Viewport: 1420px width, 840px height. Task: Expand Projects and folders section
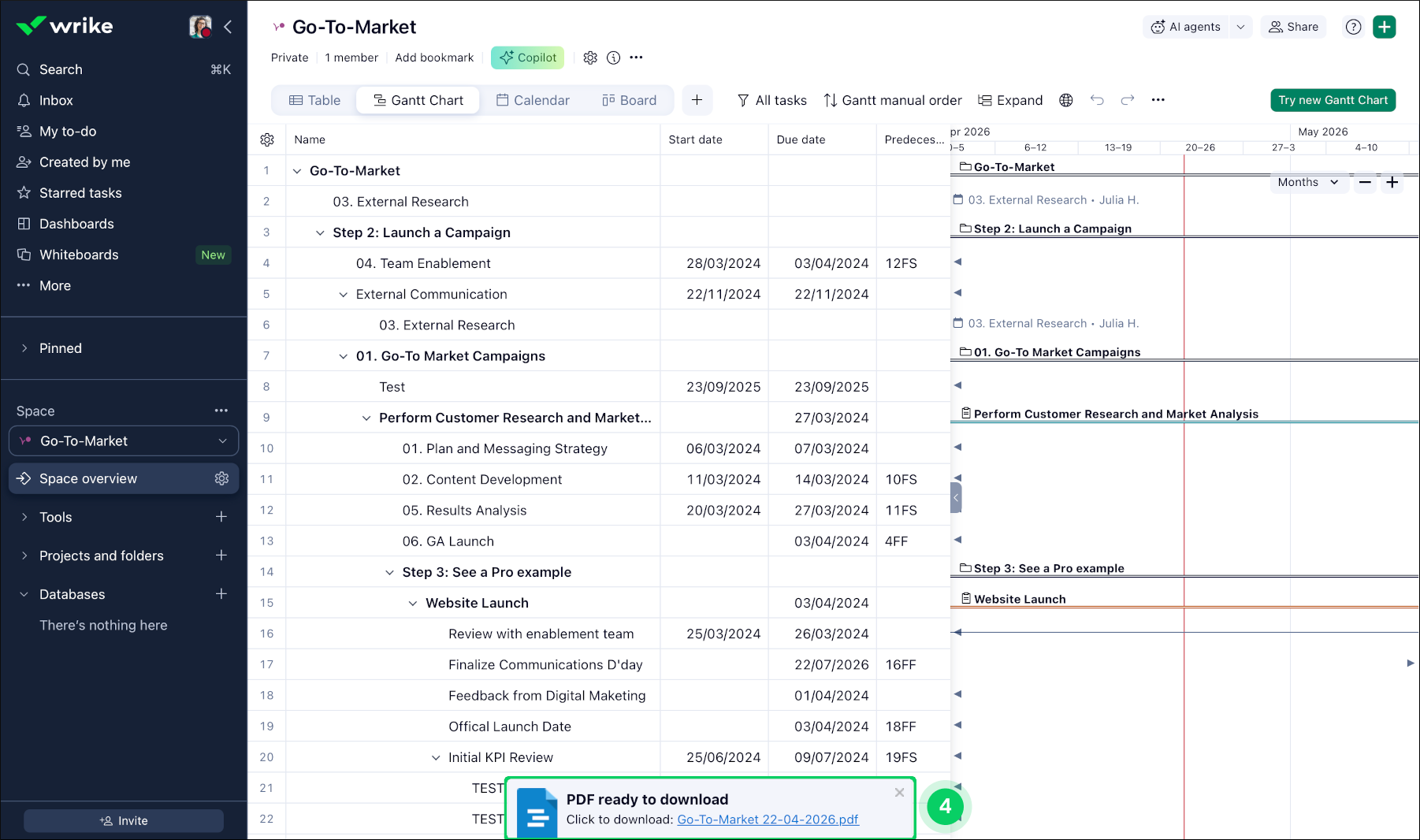(24, 556)
